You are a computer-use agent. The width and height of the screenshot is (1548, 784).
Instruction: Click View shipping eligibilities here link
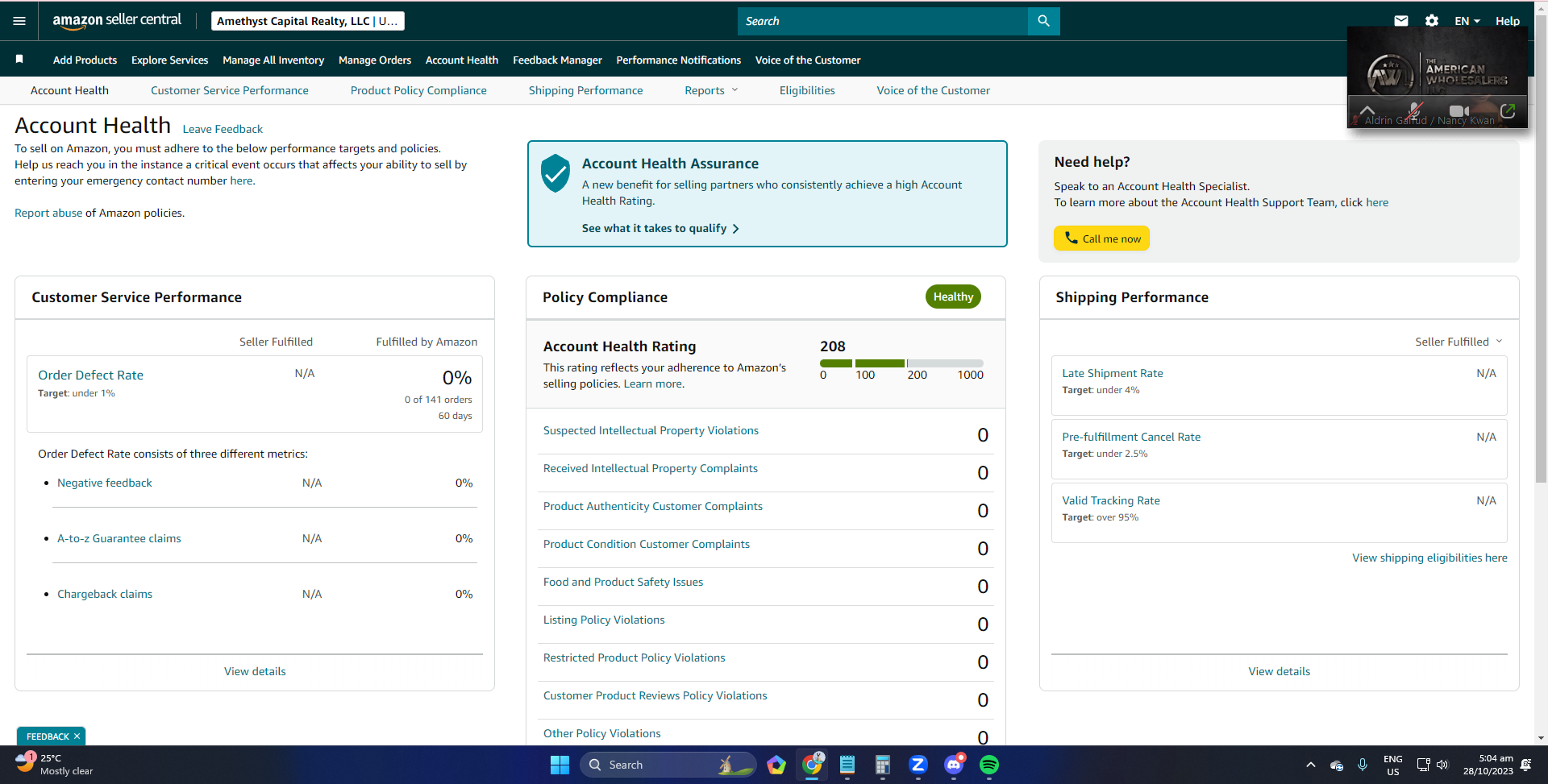[1429, 558]
